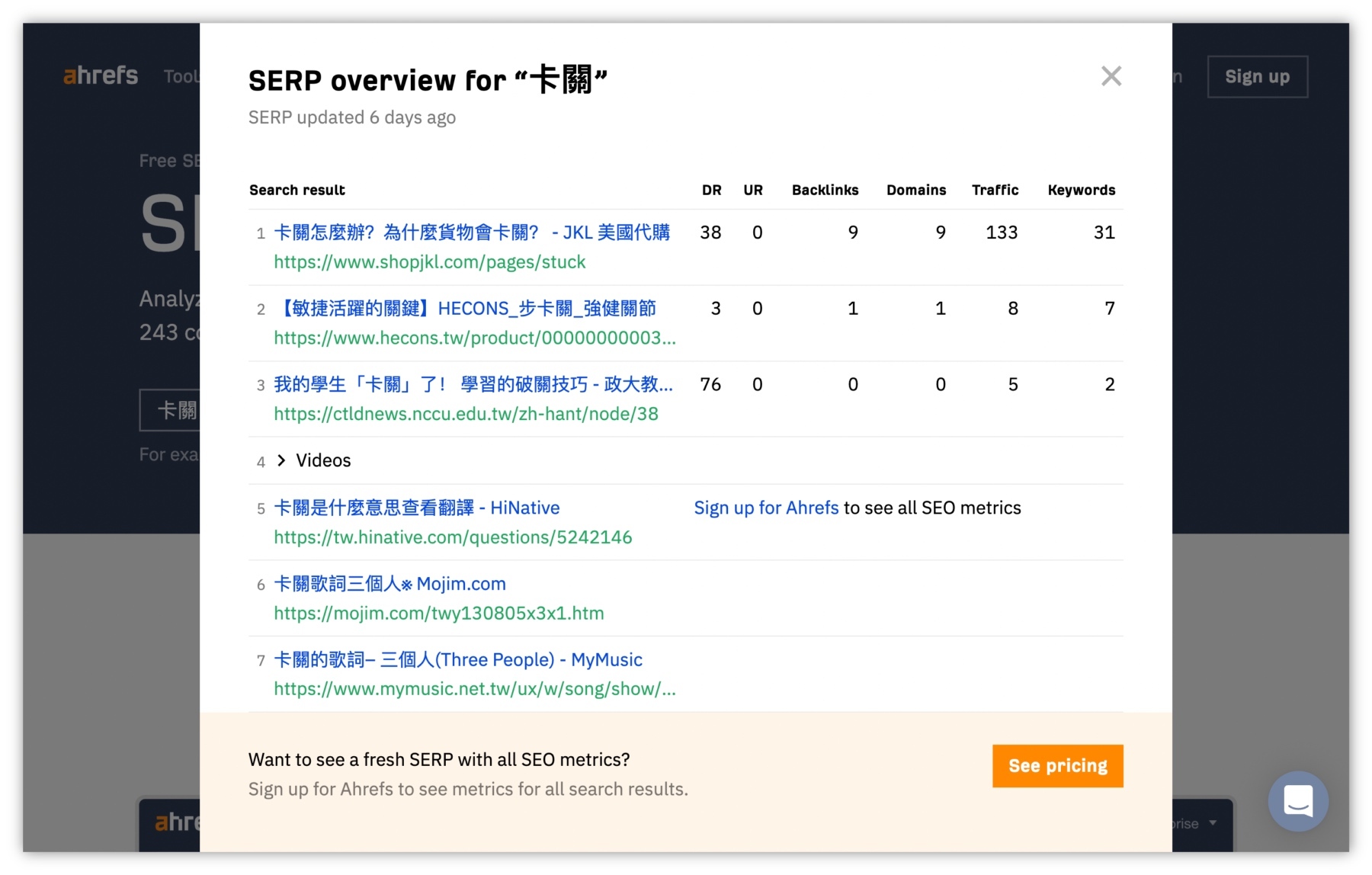Open the ctldnews.nccu.edu.tw URL
This screenshot has width=1372, height=875.
tap(466, 414)
